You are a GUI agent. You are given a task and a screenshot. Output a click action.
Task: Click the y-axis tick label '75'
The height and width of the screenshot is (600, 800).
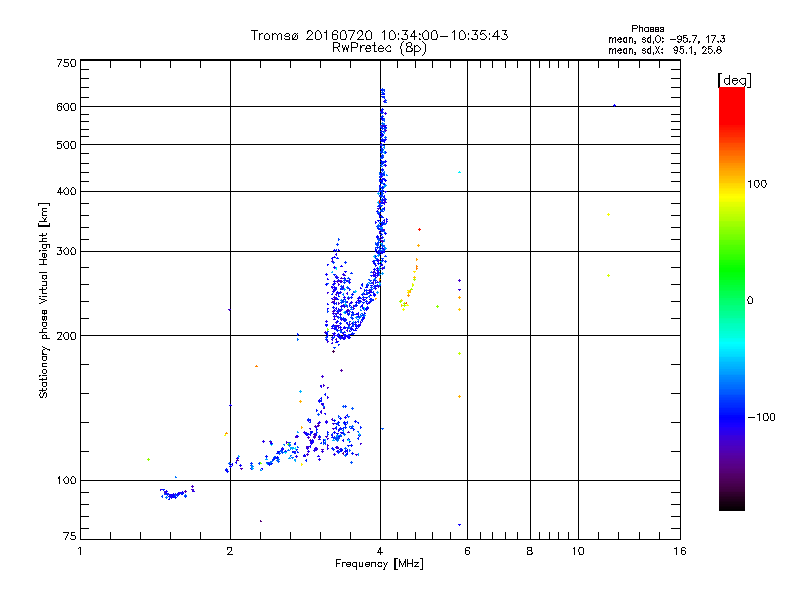tap(70, 536)
